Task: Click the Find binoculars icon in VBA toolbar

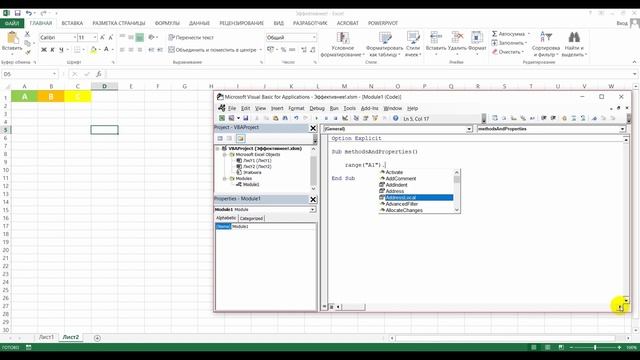Action: (285, 118)
